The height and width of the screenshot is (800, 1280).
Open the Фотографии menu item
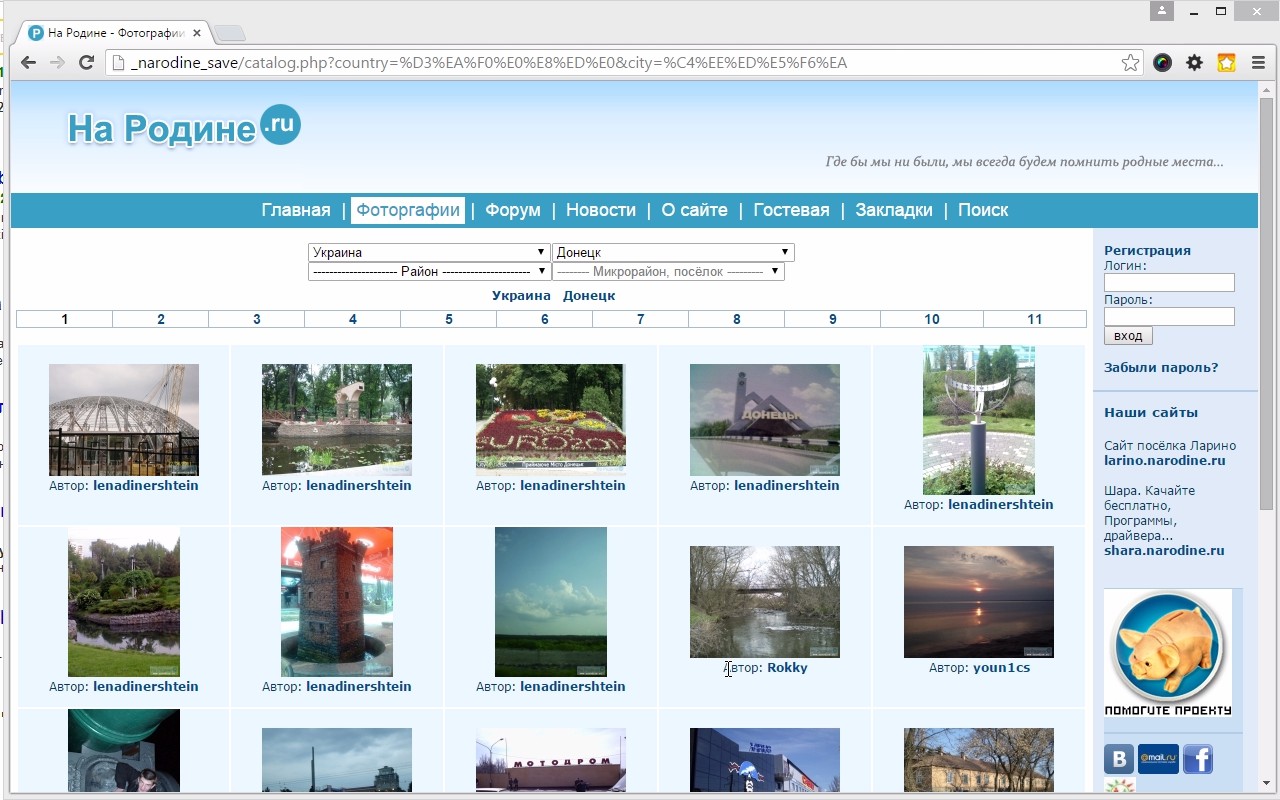(408, 210)
